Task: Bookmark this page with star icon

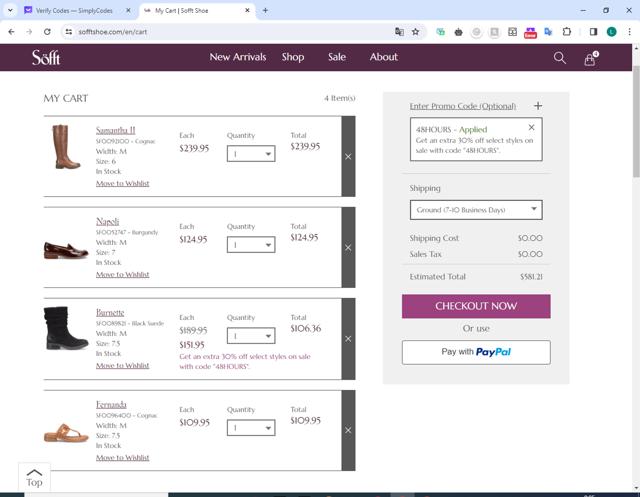Action: point(416,31)
